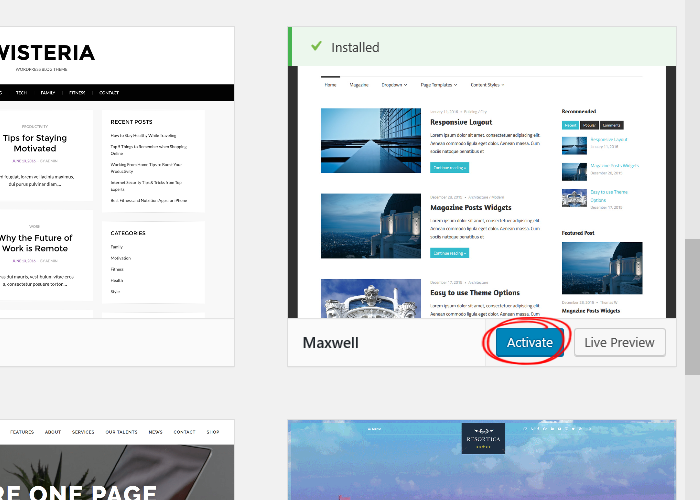Click the Maxwell theme name
This screenshot has width=700, height=500.
click(x=330, y=343)
